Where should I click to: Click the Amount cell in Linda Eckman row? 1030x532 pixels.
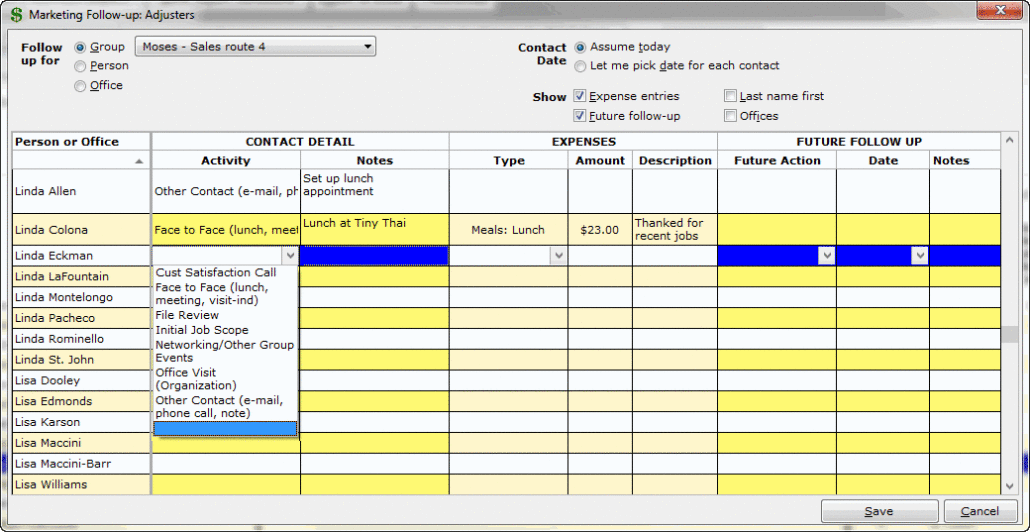tap(600, 255)
